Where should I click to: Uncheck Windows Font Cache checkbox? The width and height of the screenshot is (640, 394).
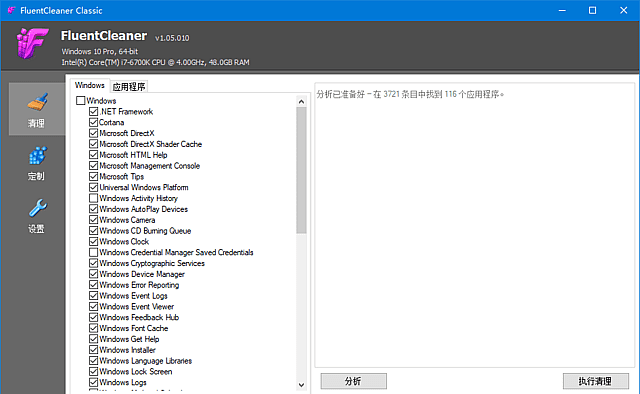93,328
